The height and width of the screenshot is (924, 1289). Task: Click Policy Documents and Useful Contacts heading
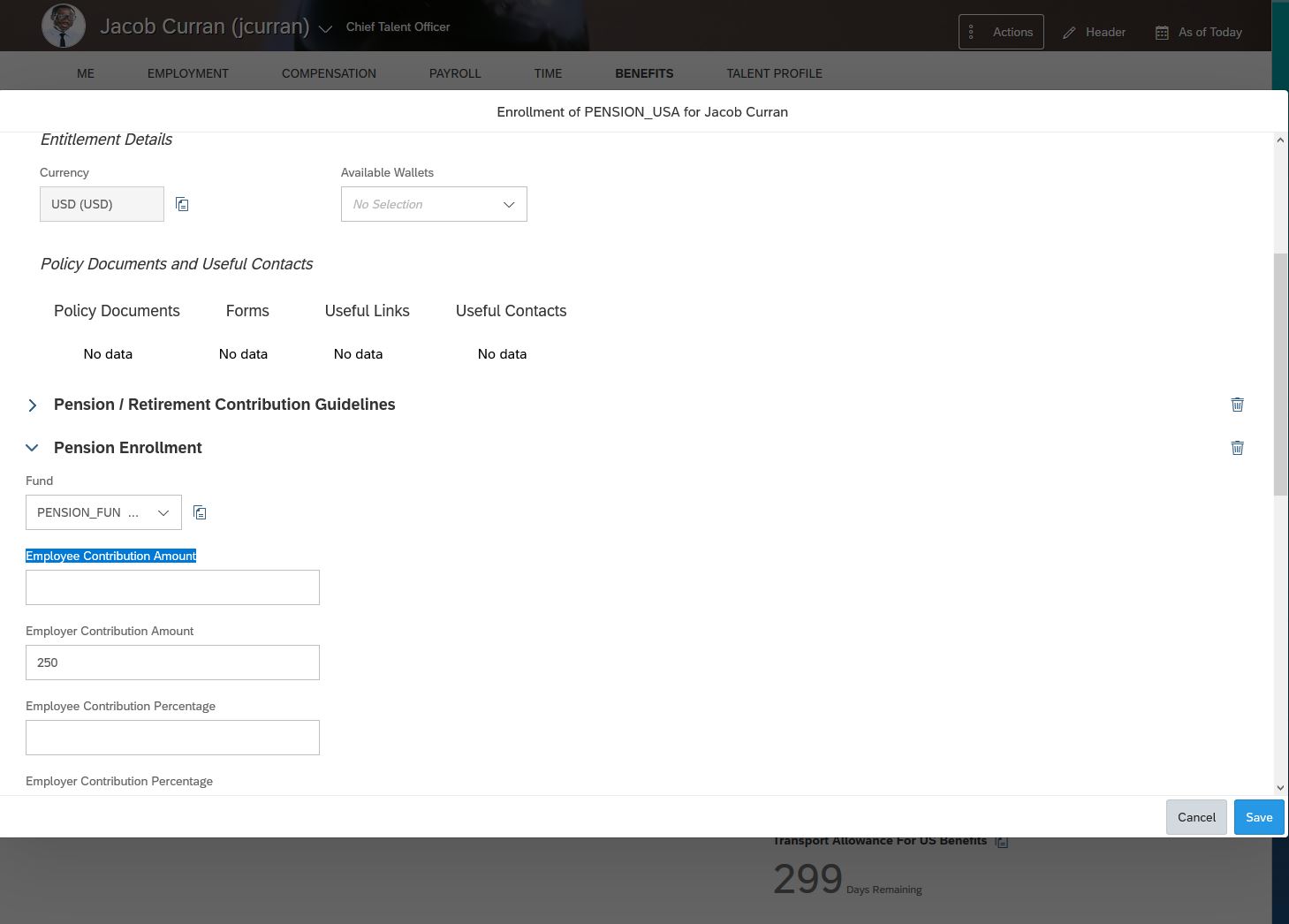[x=177, y=264]
